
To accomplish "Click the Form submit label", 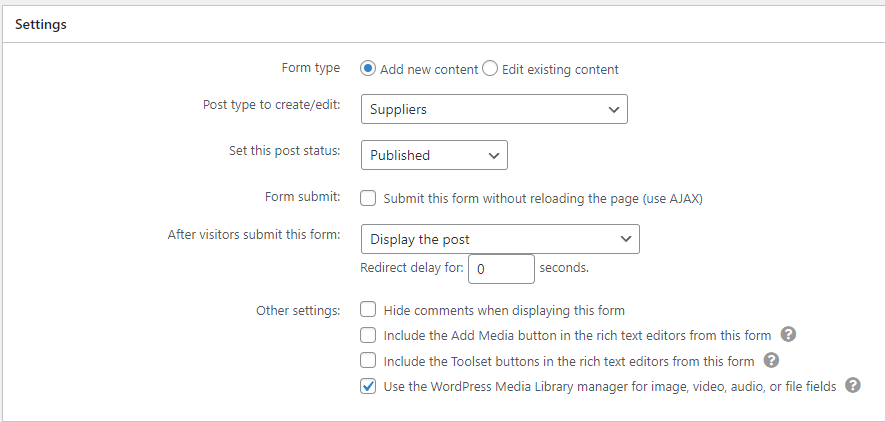I will click(303, 196).
